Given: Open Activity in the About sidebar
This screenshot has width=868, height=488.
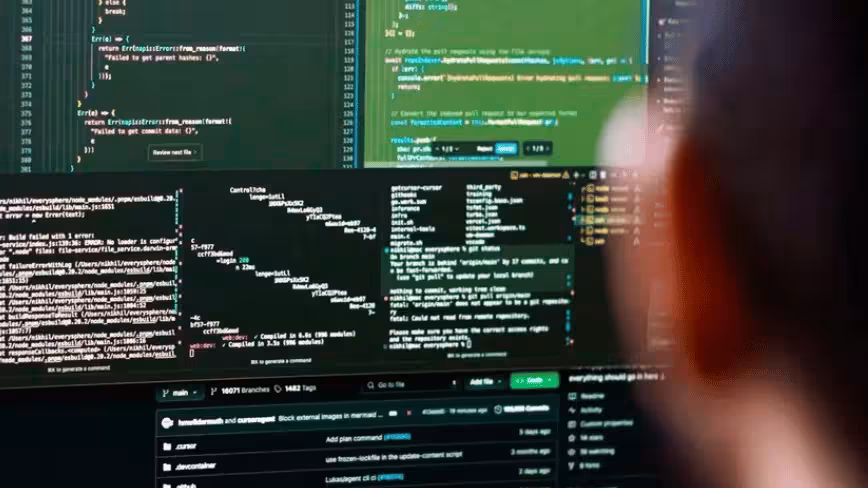Looking at the screenshot, I should click(591, 410).
